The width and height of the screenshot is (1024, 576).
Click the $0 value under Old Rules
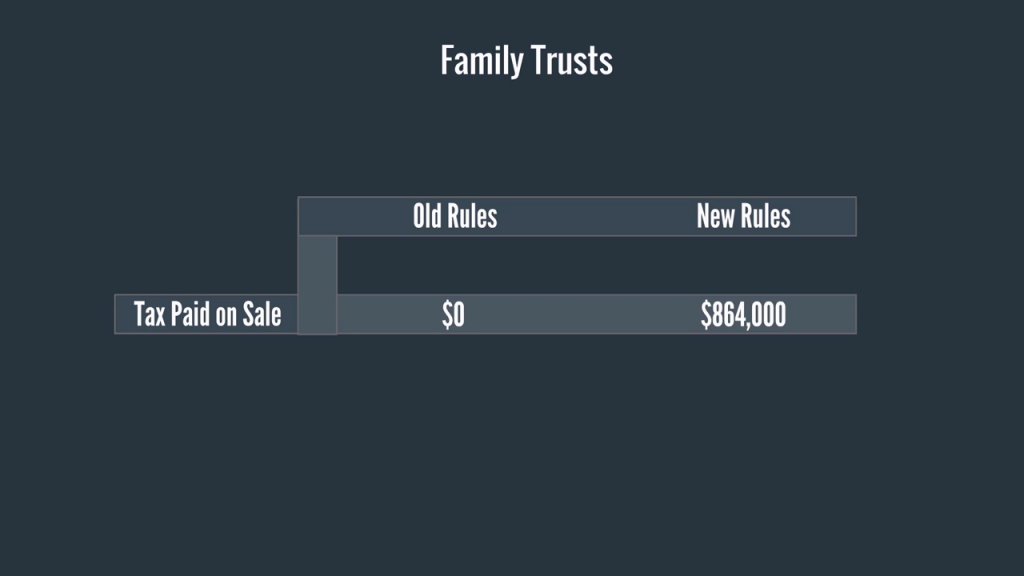click(453, 315)
